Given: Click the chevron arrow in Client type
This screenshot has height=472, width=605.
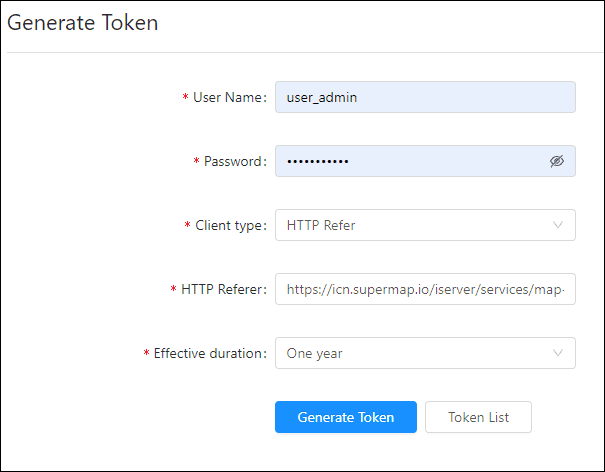Looking at the screenshot, I should 558,225.
